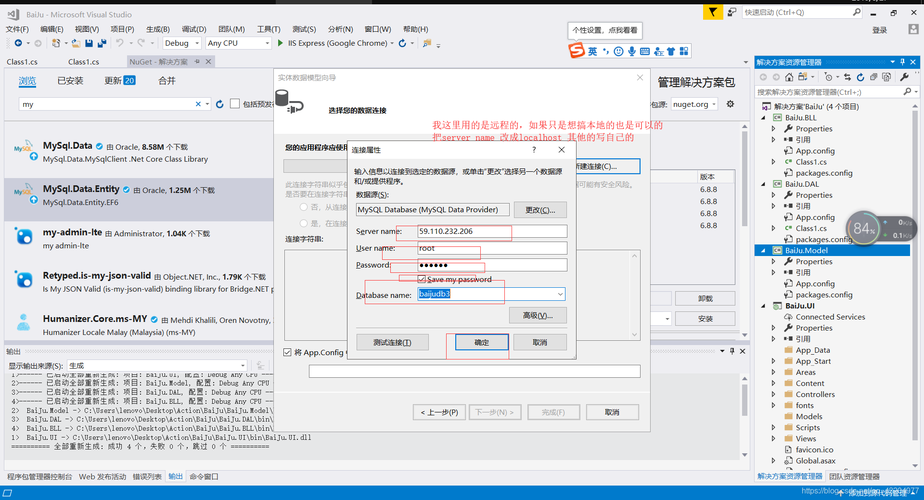Click the Save All toolbar icon
924x500 pixels.
click(x=102, y=43)
